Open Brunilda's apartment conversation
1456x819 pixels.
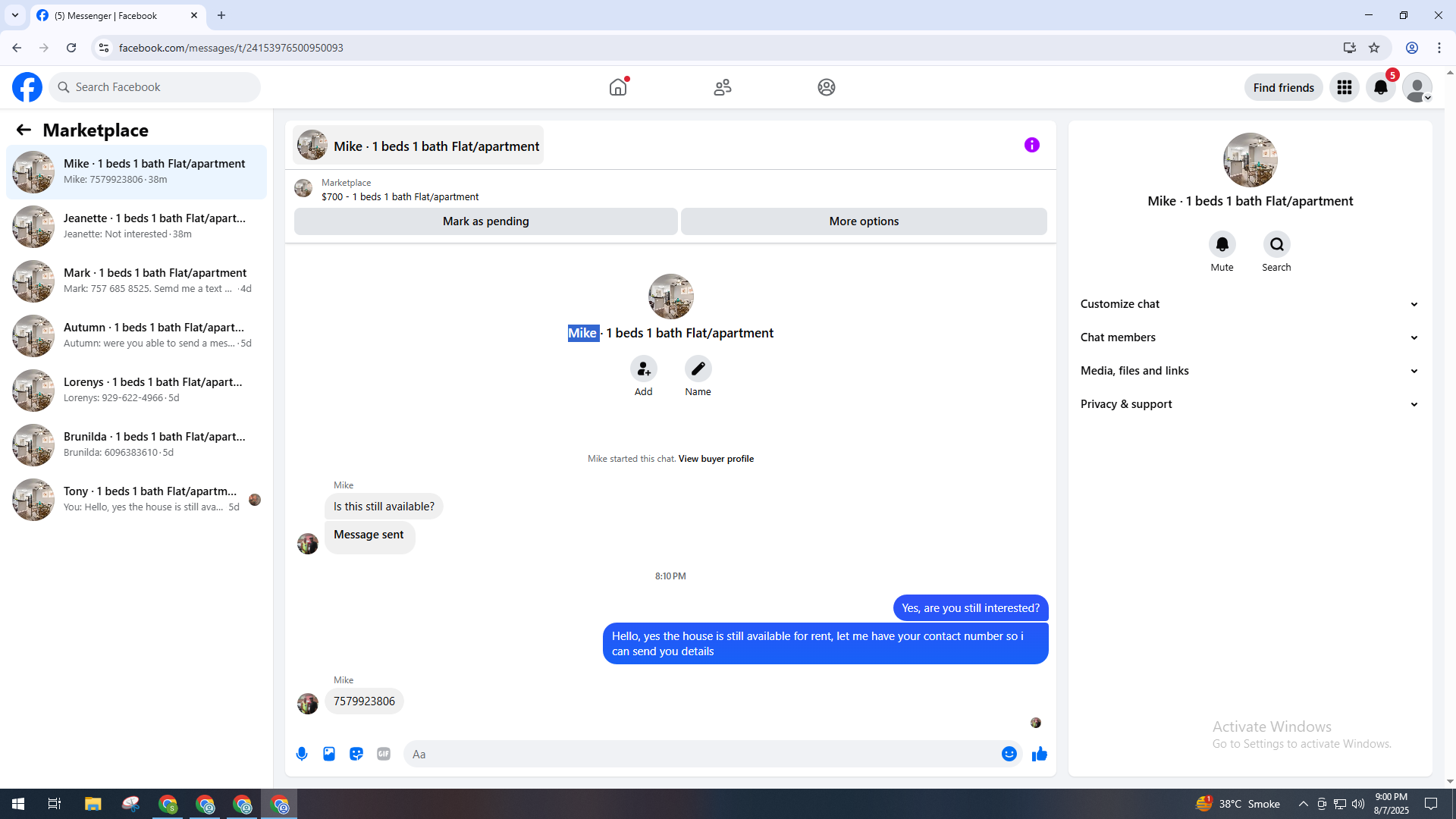click(x=136, y=445)
